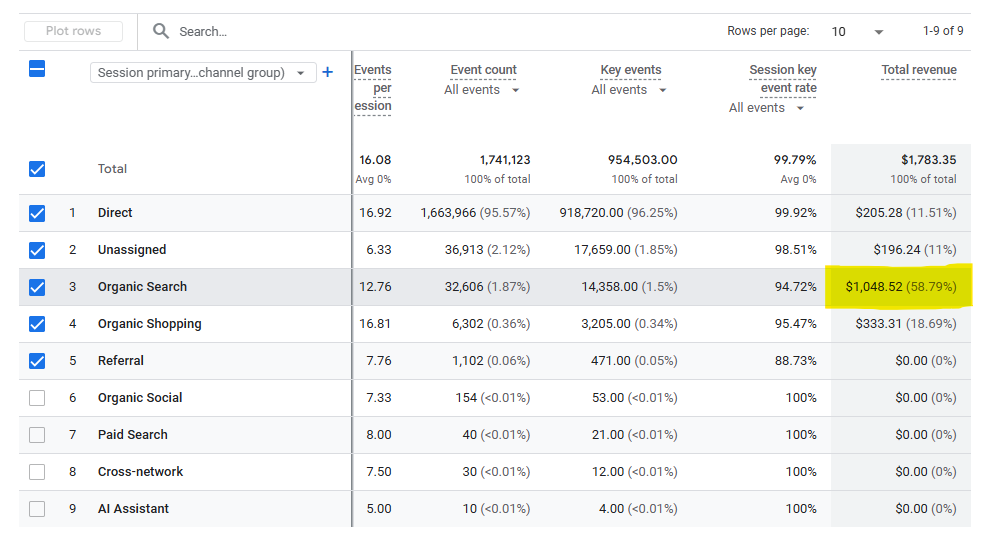The height and width of the screenshot is (538, 989).
Task: Select the Organic Shopping channel name
Action: (149, 324)
